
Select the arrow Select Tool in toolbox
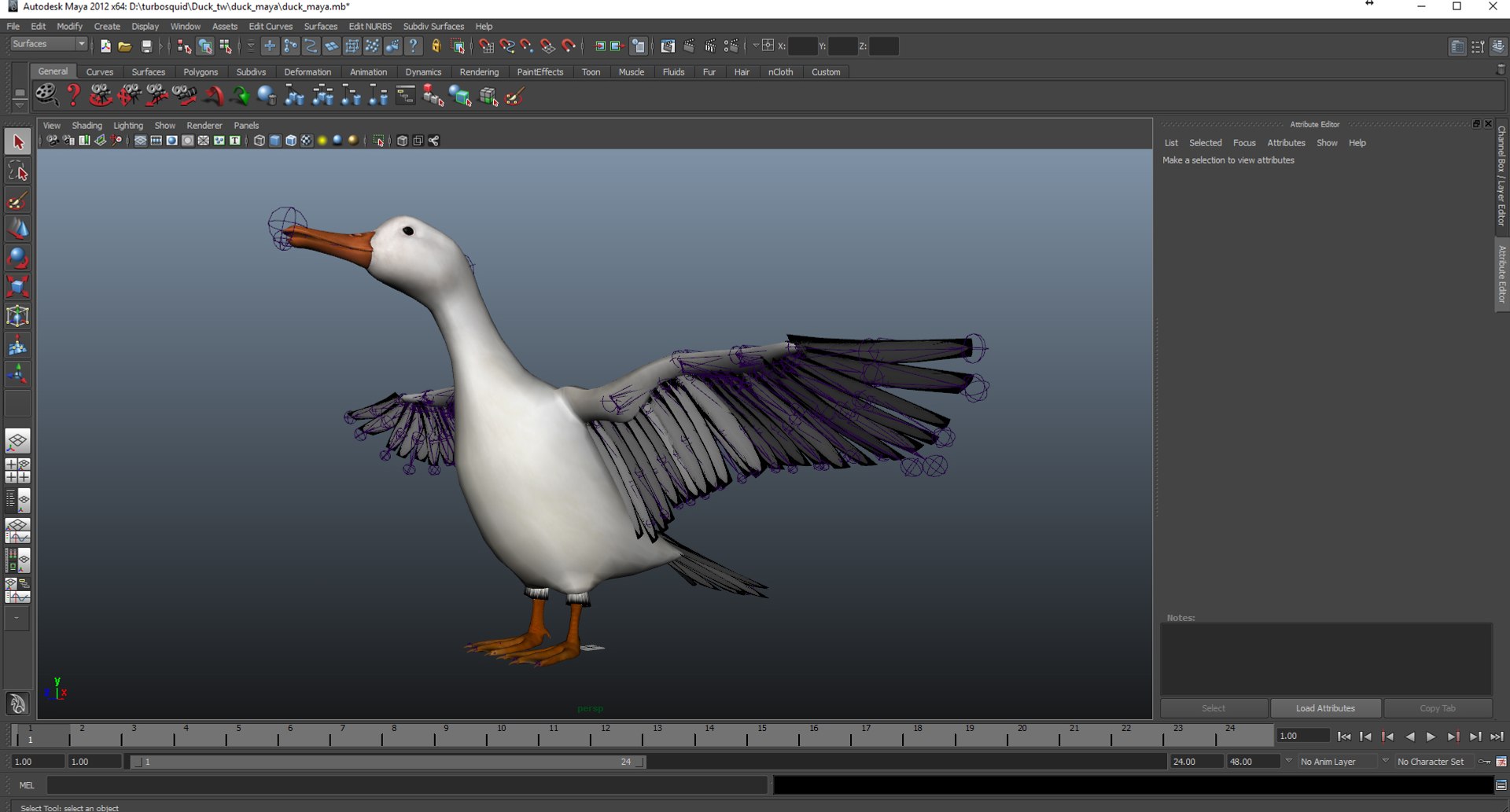click(x=18, y=142)
